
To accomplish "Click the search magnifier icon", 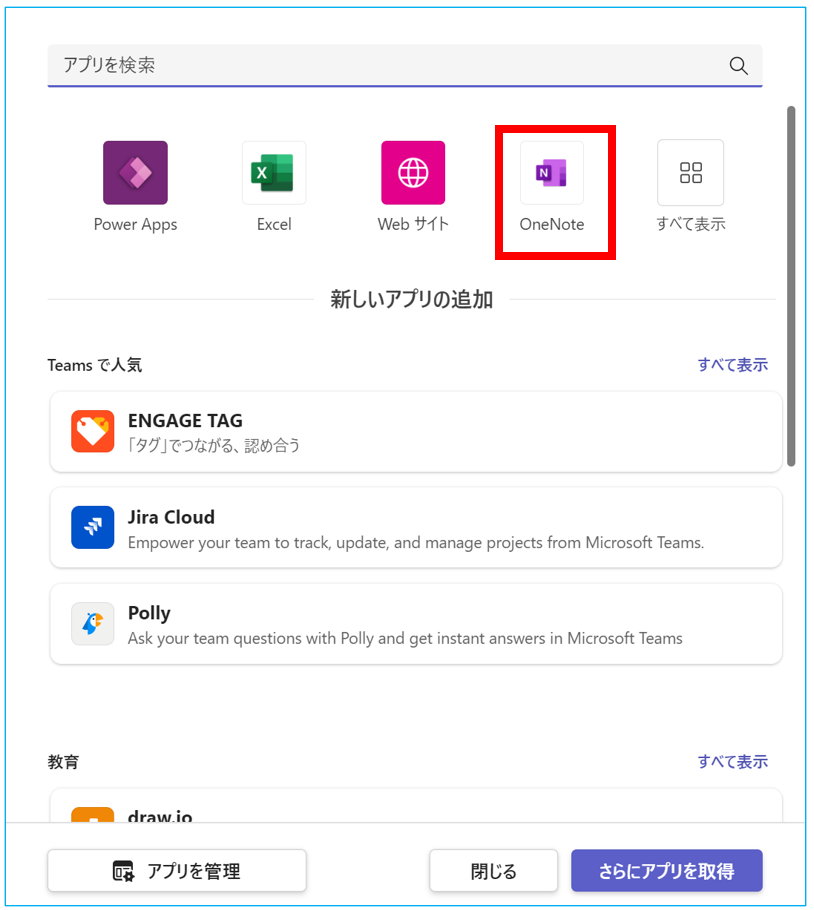I will click(738, 66).
